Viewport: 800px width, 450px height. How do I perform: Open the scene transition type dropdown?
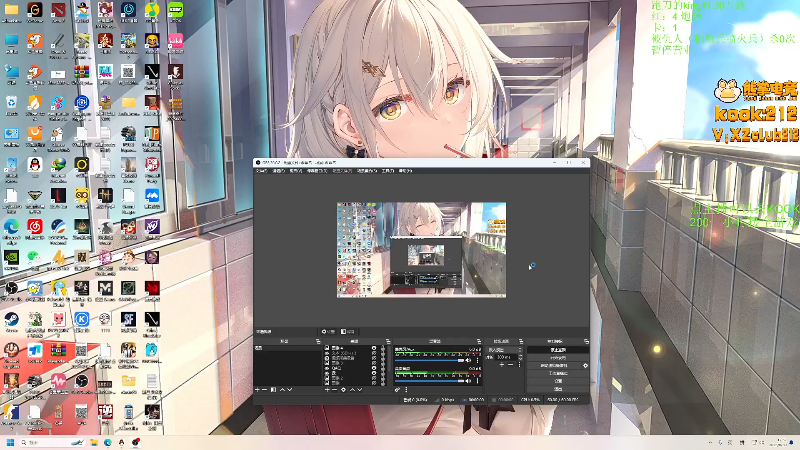[x=505, y=349]
